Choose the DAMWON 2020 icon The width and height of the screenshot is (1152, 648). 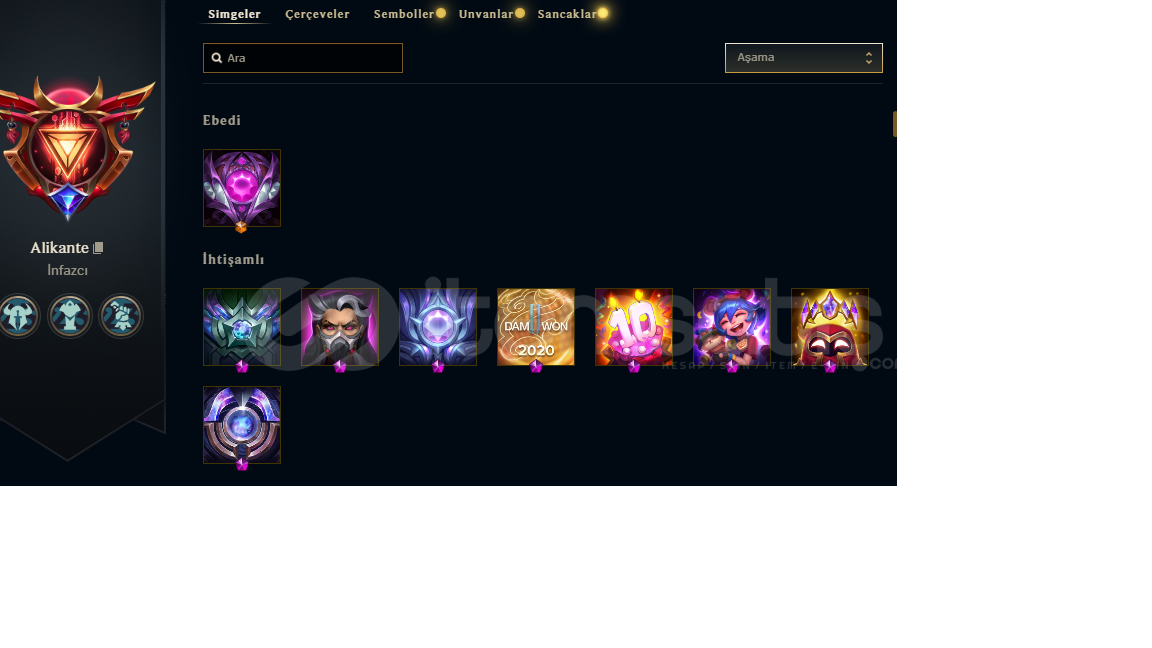(536, 327)
